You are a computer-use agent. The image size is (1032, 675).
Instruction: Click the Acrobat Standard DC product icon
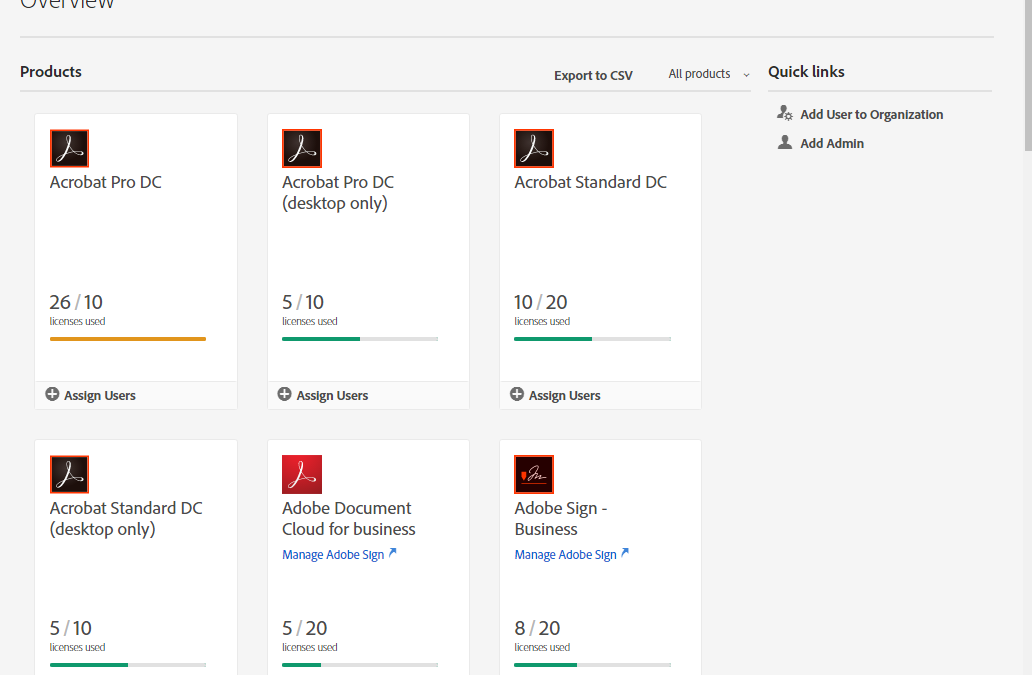pyautogui.click(x=533, y=149)
